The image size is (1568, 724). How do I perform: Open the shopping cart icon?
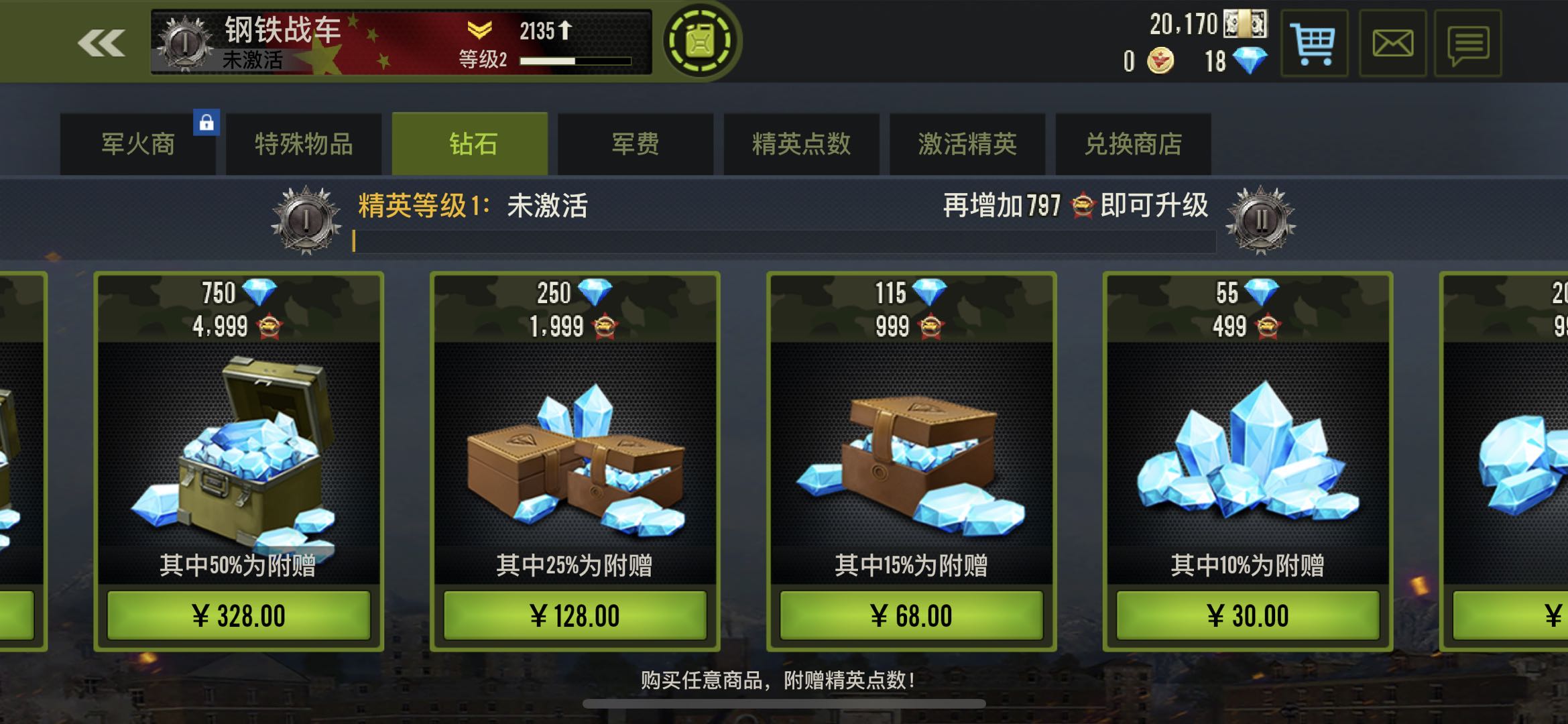(1314, 44)
